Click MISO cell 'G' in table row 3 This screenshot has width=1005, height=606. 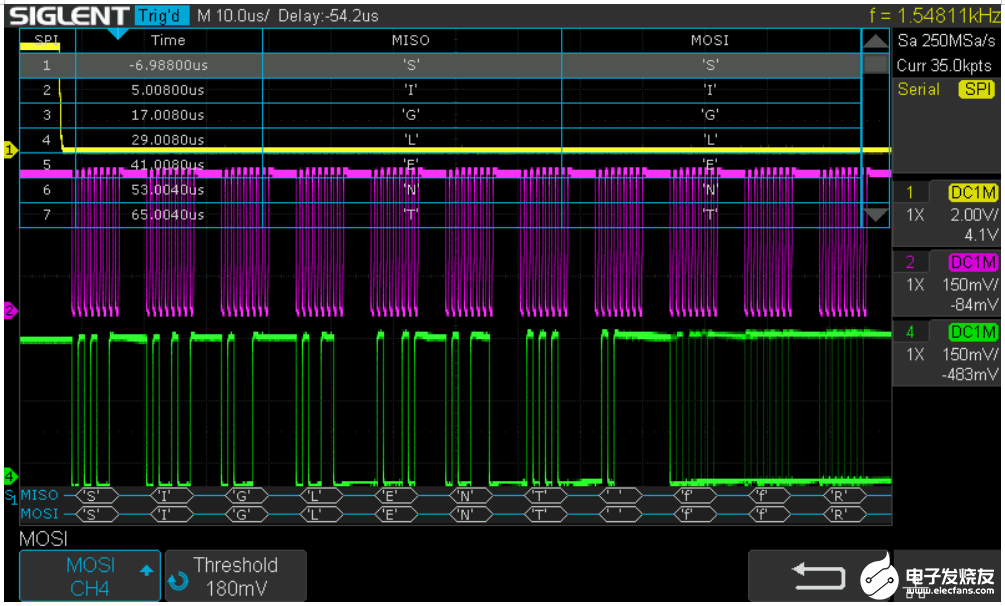click(411, 115)
